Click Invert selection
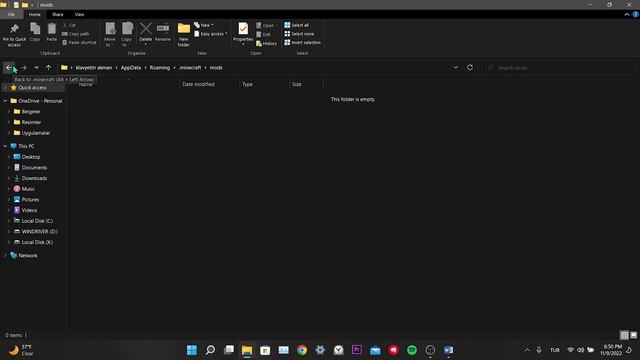640x360 pixels. coord(302,42)
